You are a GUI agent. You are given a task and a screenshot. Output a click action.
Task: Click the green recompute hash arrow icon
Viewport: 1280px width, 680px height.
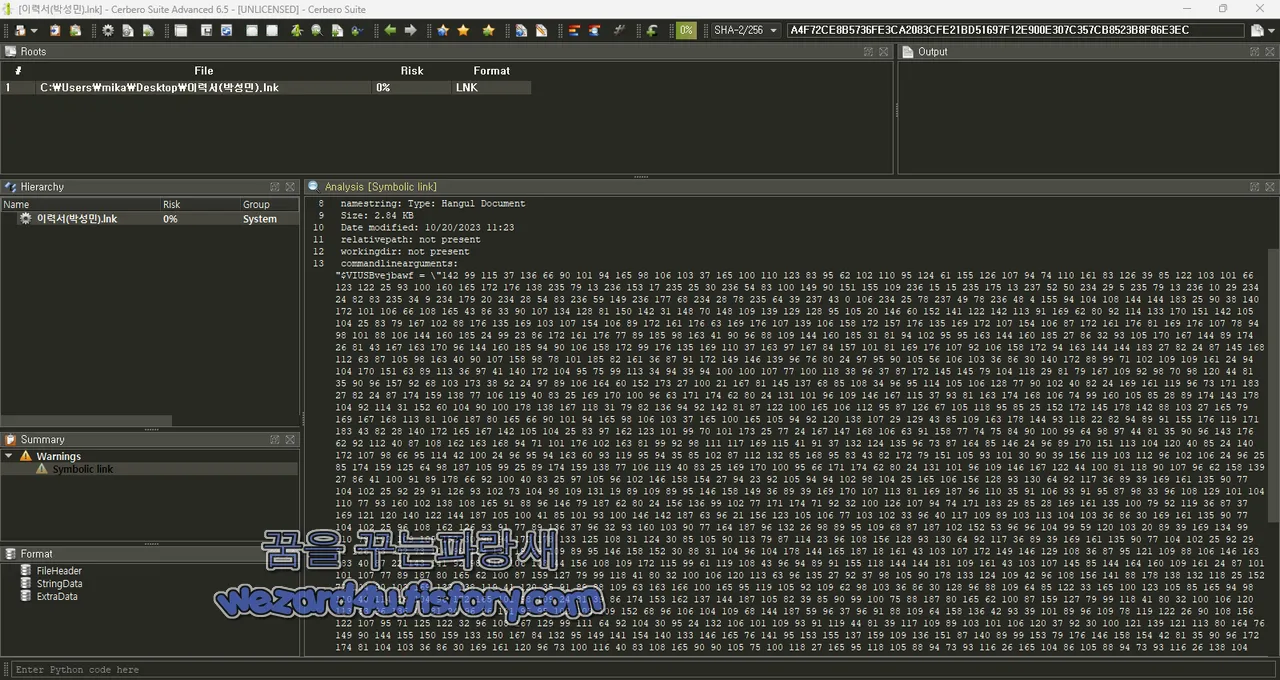(652, 30)
